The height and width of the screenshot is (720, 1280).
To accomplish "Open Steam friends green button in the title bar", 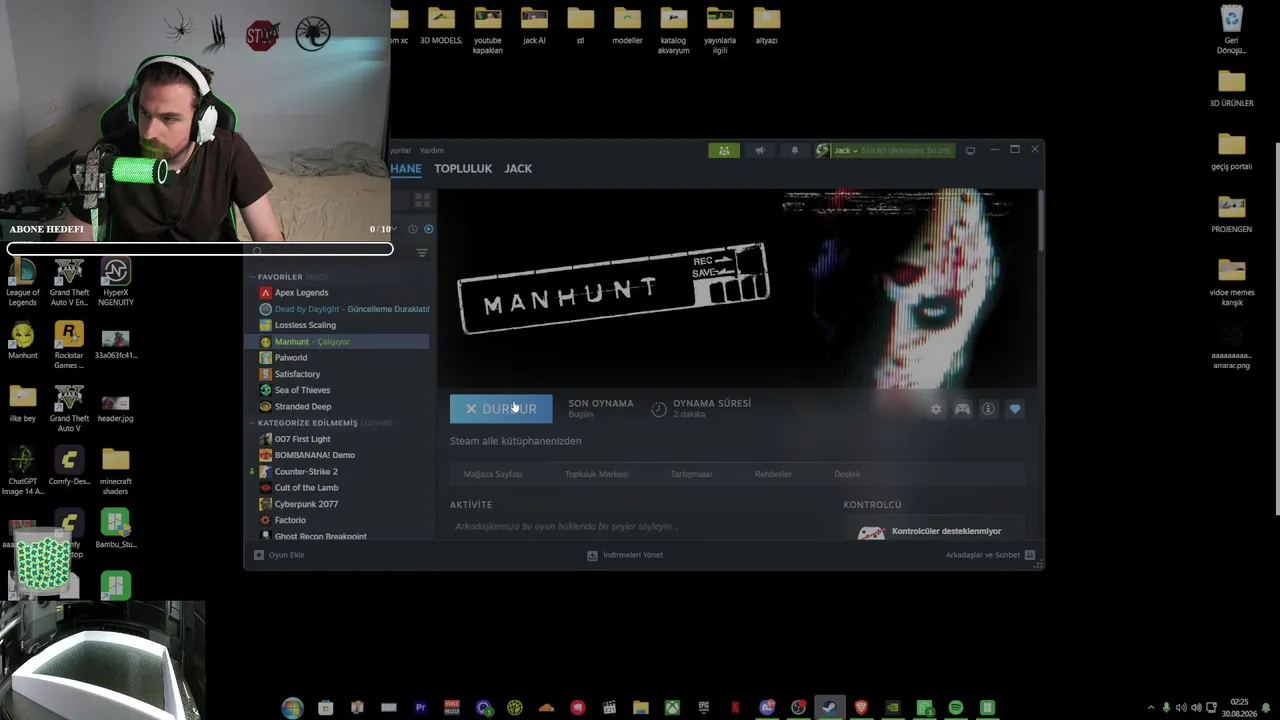I will coord(724,150).
